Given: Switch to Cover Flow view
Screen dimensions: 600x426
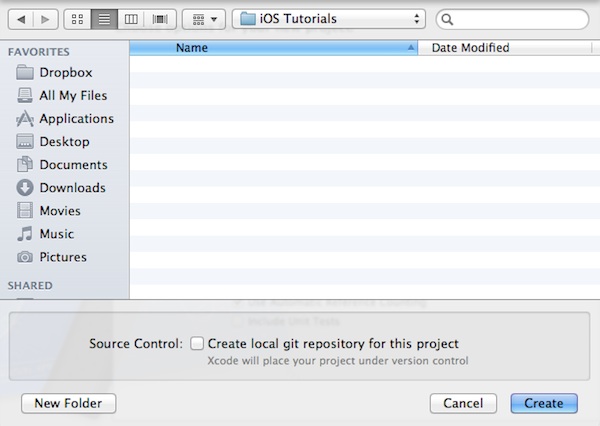Looking at the screenshot, I should tap(159, 19).
